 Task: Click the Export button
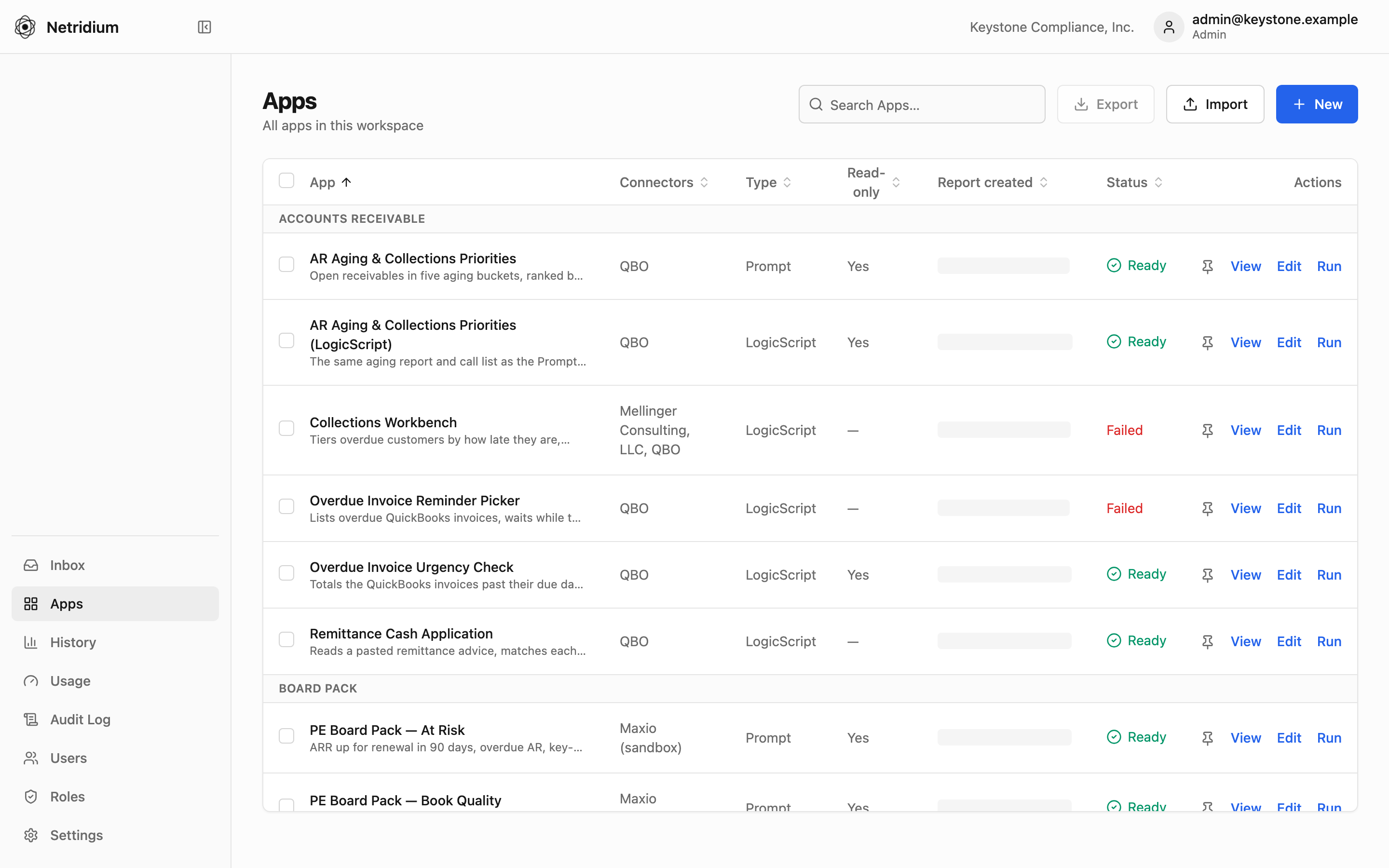click(x=1105, y=105)
